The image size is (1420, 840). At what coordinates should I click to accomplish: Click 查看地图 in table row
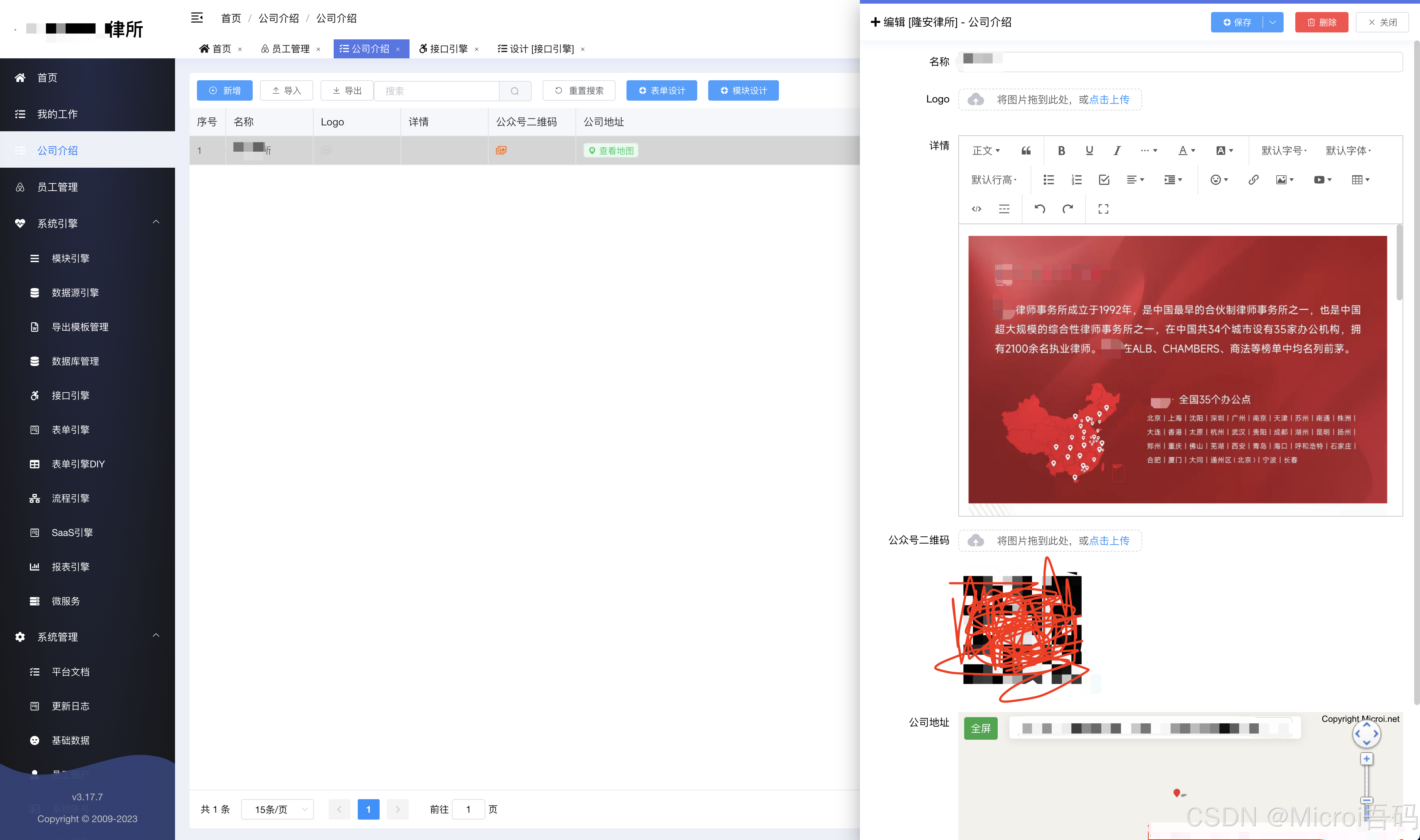(611, 151)
